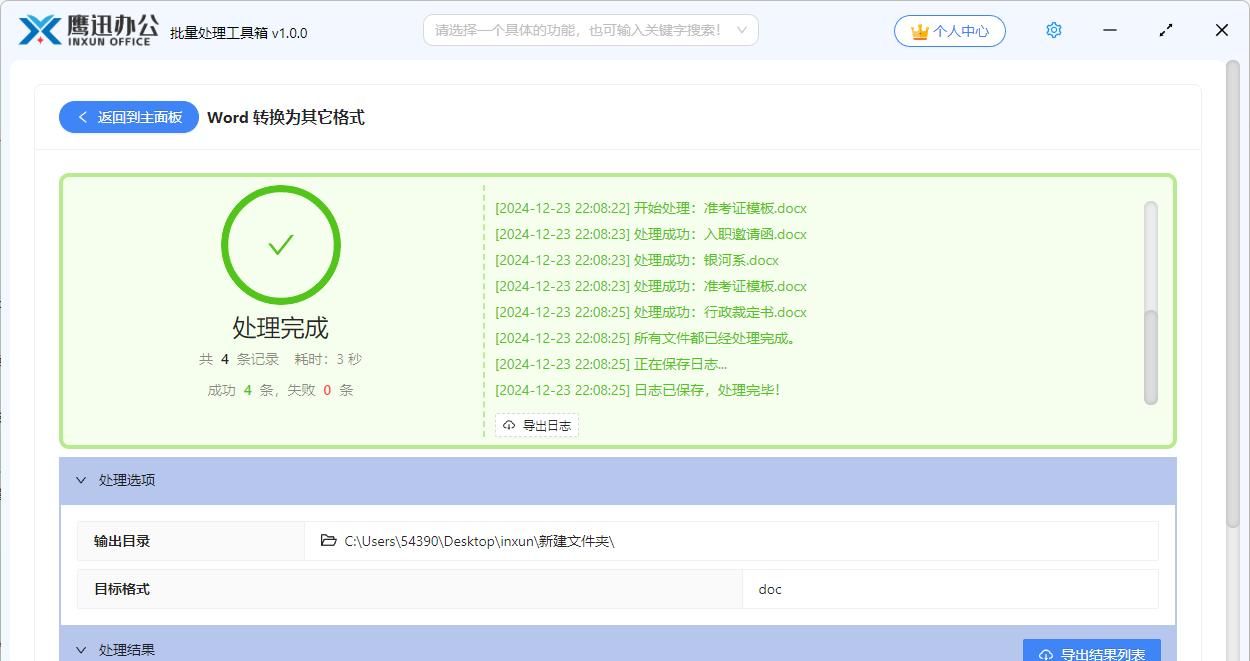Click the 个人中心 button
Viewport: 1250px width, 661px height.
click(949, 31)
